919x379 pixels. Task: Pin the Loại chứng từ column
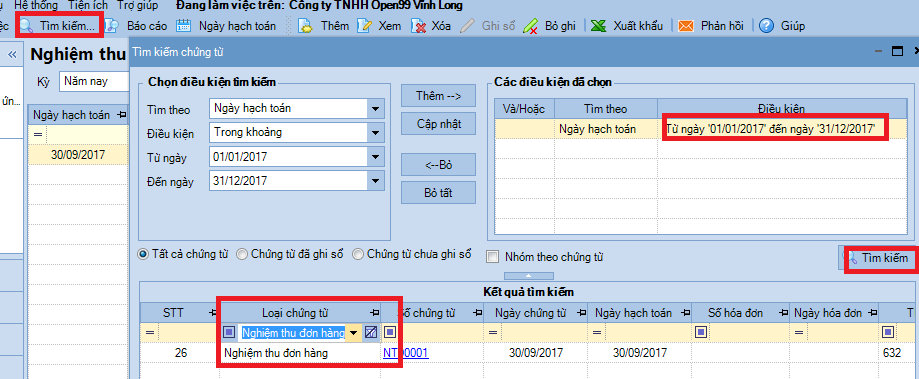coord(375,313)
